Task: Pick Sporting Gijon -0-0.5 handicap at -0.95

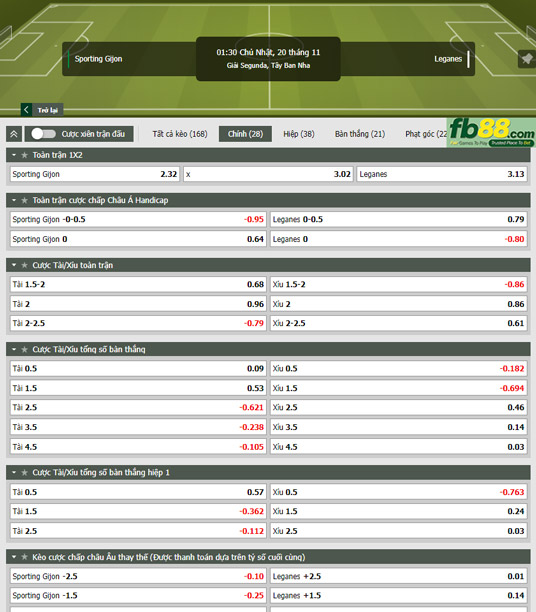Action: coord(138,219)
